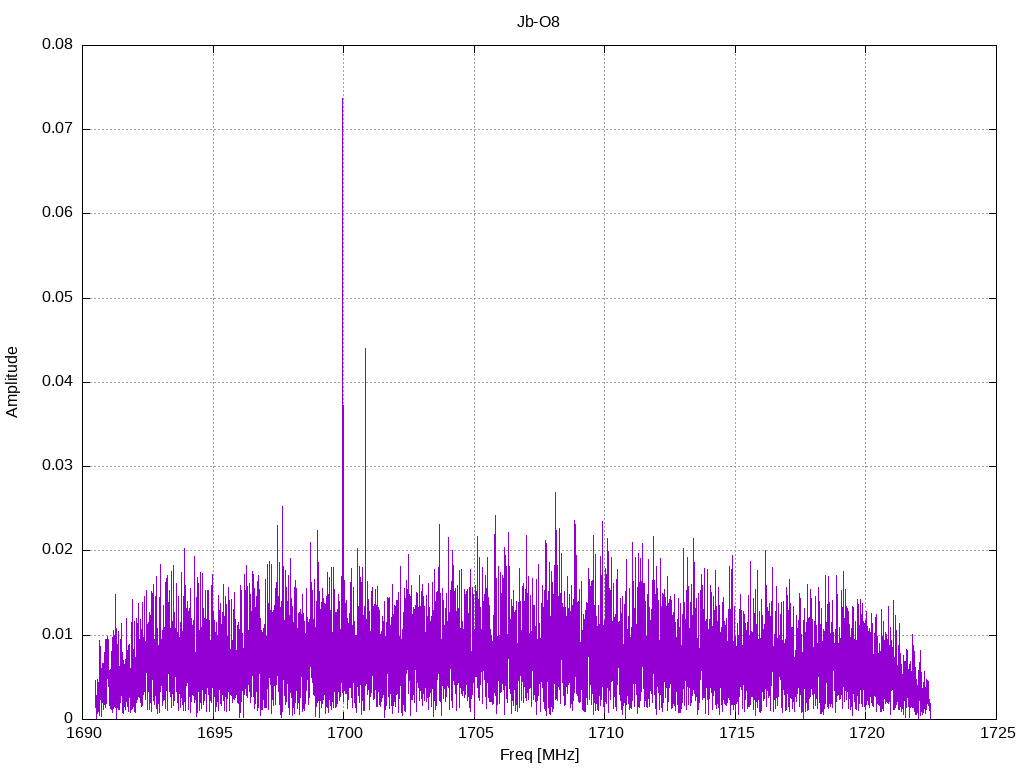
Task: Click the Amplitude y-axis label
Action: [12, 381]
